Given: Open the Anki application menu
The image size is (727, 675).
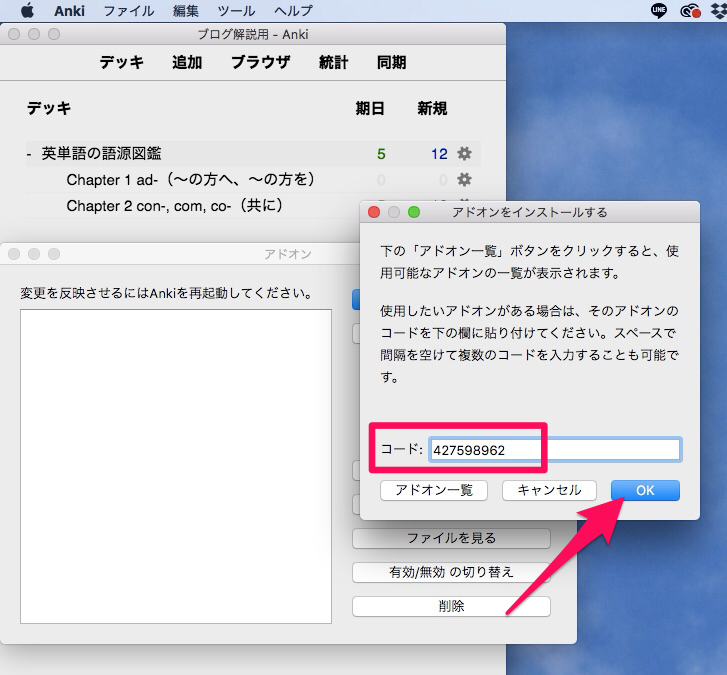Looking at the screenshot, I should coord(69,11).
